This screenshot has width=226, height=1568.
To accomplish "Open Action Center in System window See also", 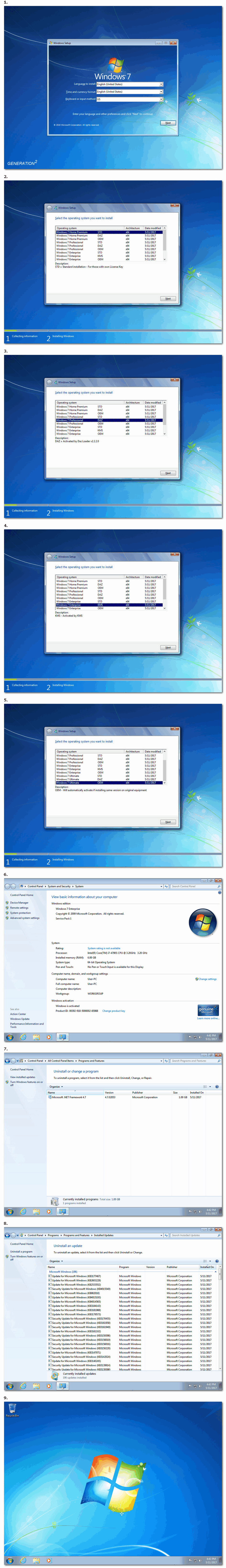I will pyautogui.click(x=18, y=1014).
